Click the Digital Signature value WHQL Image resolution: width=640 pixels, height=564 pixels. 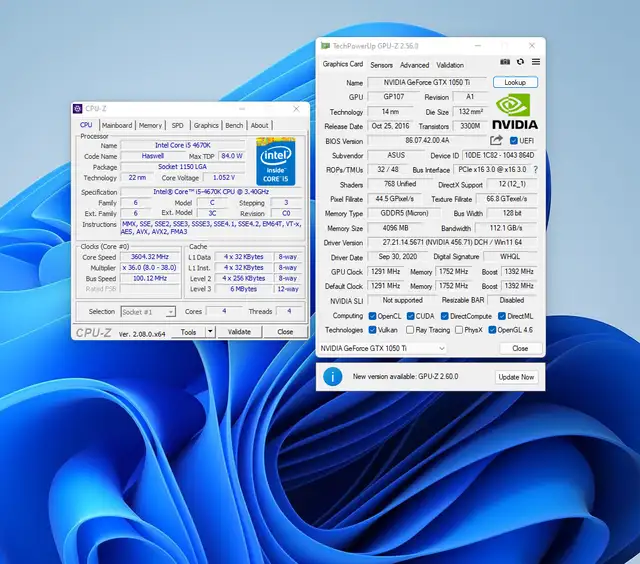[510, 257]
